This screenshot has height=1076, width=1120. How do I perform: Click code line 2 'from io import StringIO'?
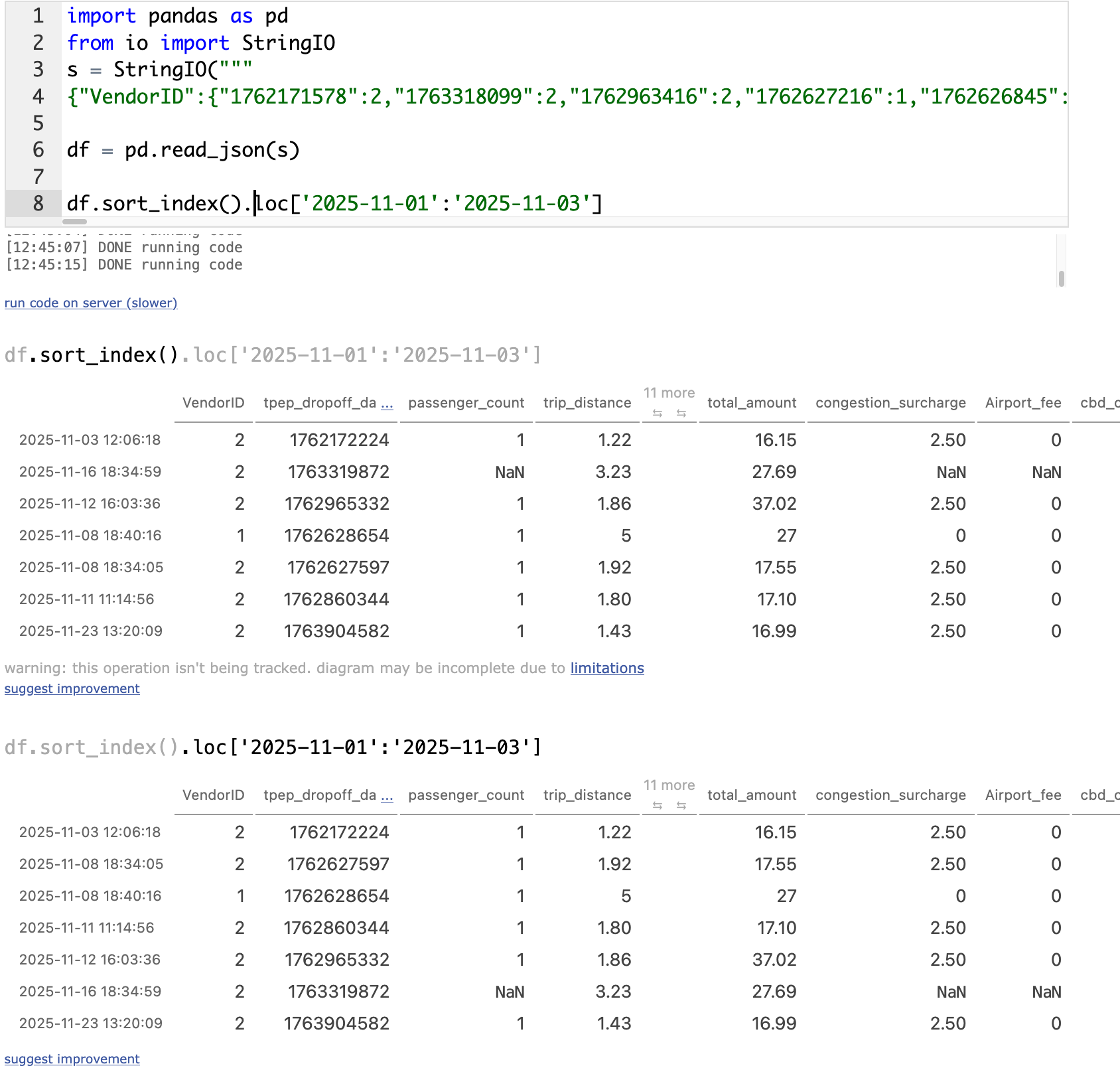(x=201, y=43)
